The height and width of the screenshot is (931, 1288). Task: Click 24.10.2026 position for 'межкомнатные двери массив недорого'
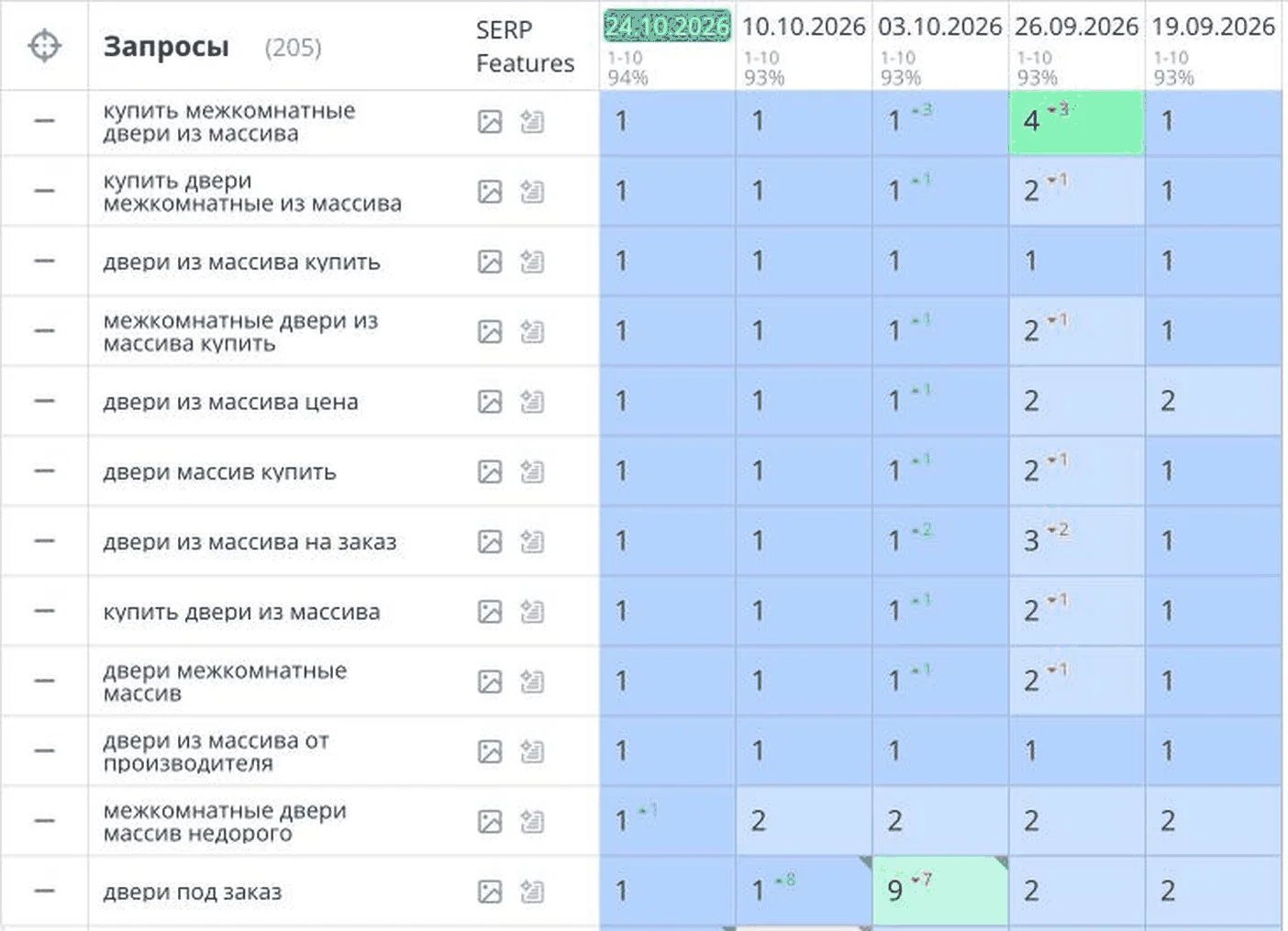click(667, 821)
